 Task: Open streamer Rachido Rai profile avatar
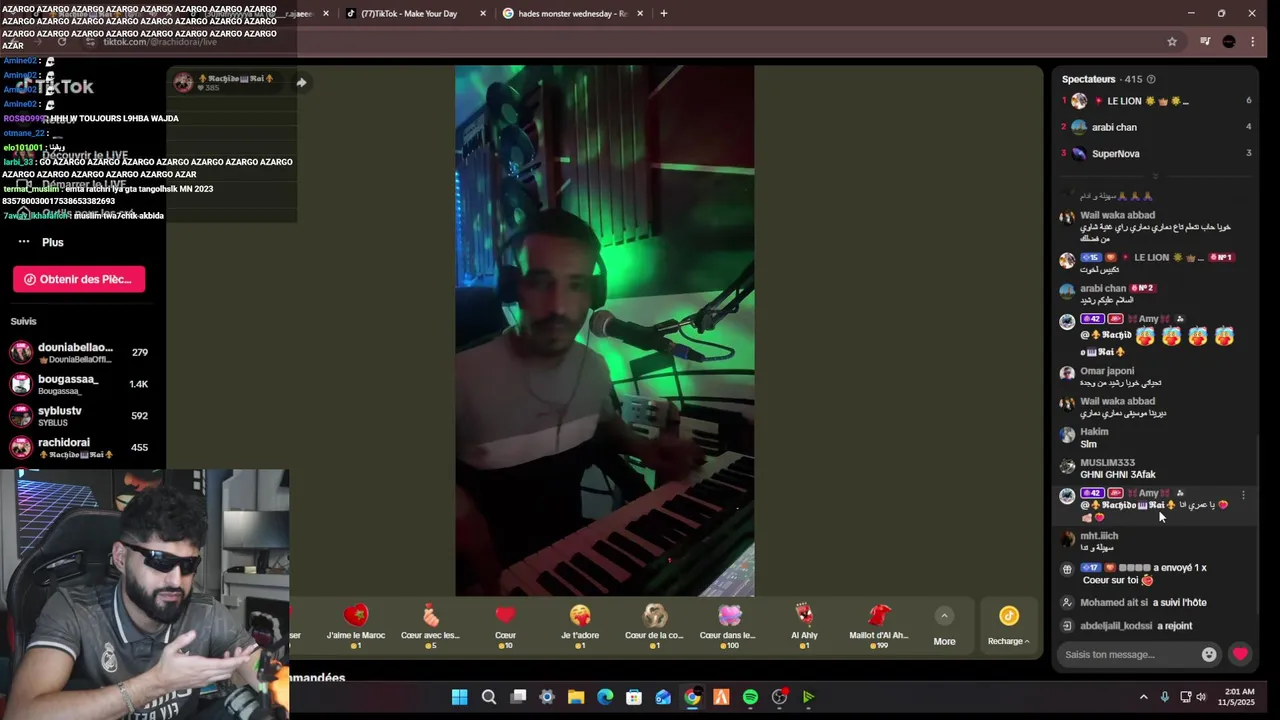point(183,83)
